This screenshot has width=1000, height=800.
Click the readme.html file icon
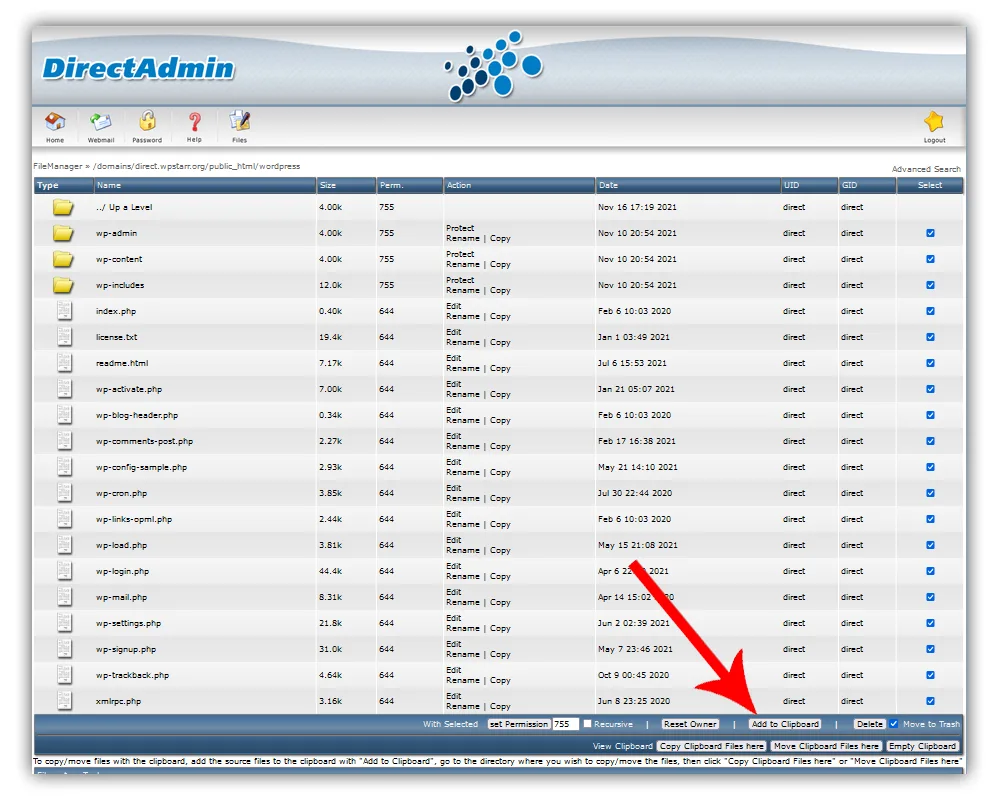tap(64, 363)
